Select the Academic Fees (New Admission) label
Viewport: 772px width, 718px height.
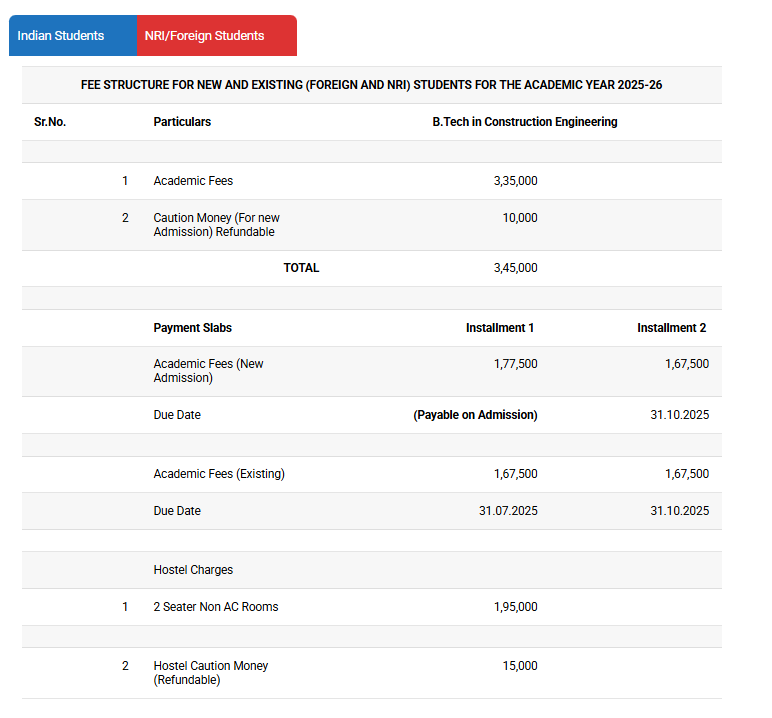click(x=208, y=371)
